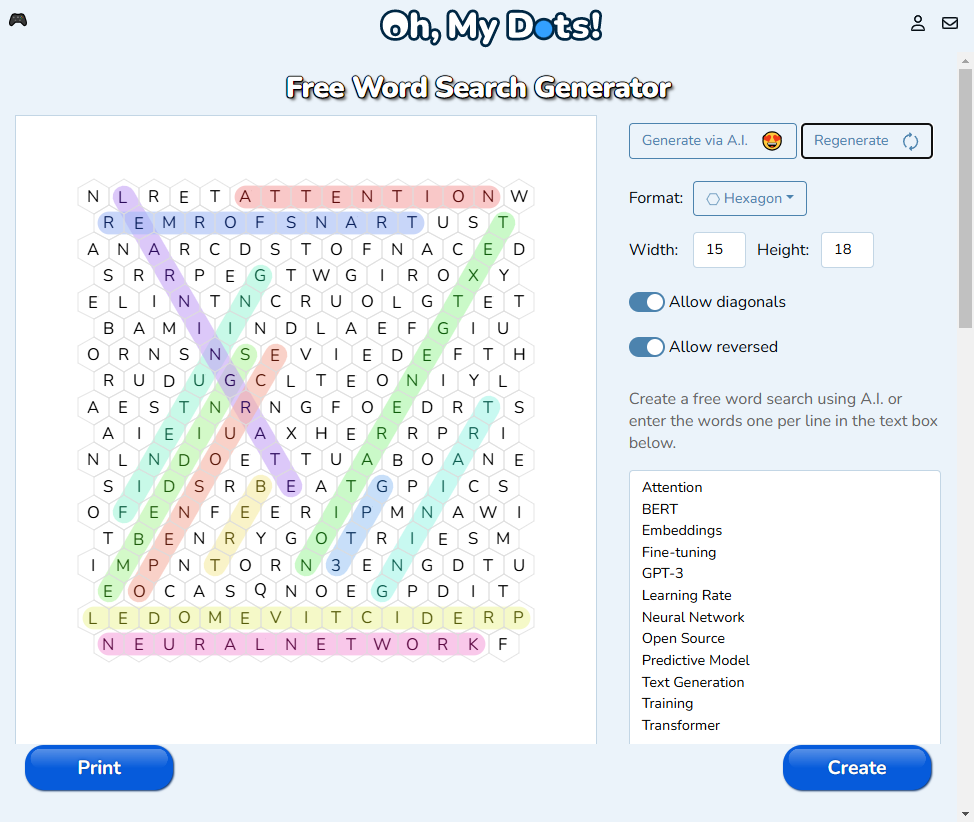
Task: Click the mail envelope icon
Action: coord(950,23)
